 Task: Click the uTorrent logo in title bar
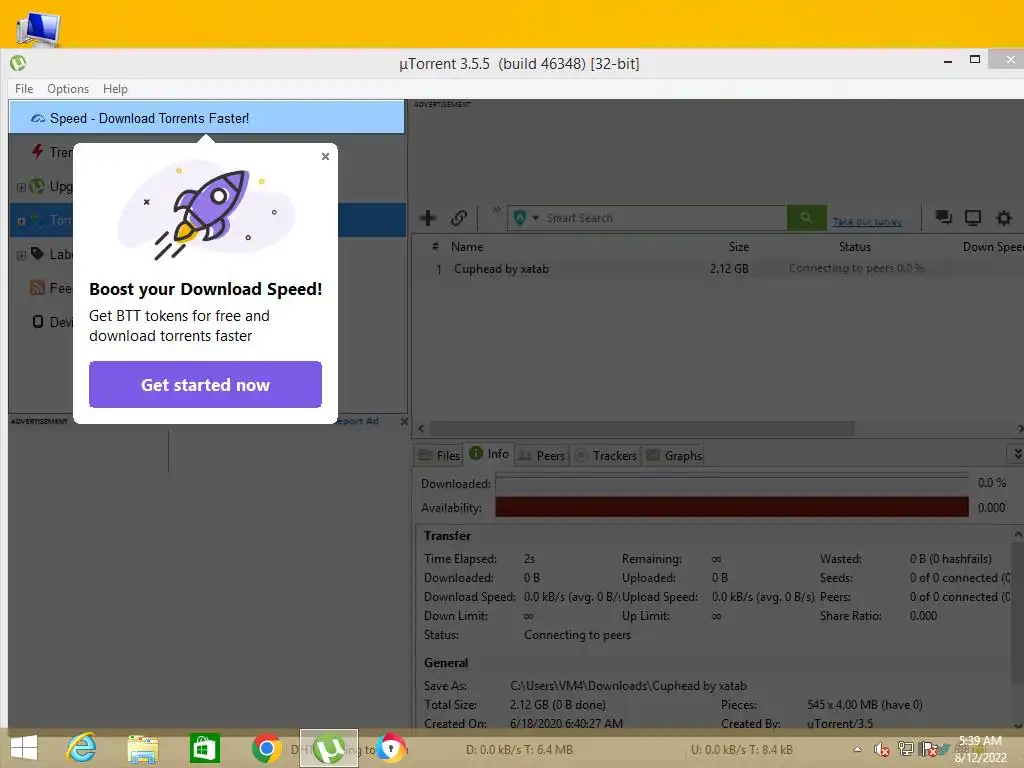point(18,63)
